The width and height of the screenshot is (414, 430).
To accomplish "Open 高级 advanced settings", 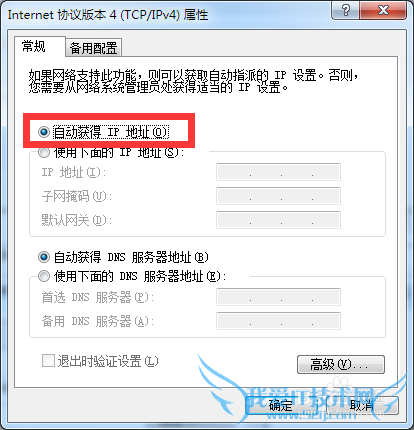I will (341, 364).
